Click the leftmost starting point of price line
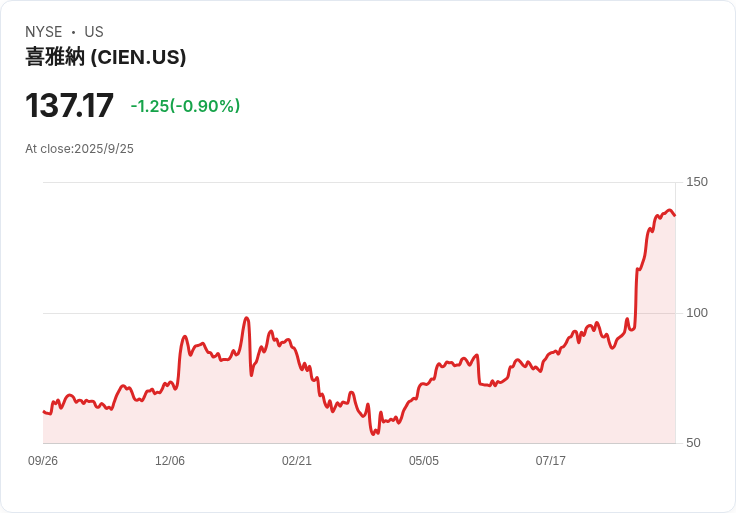 tap(43, 411)
